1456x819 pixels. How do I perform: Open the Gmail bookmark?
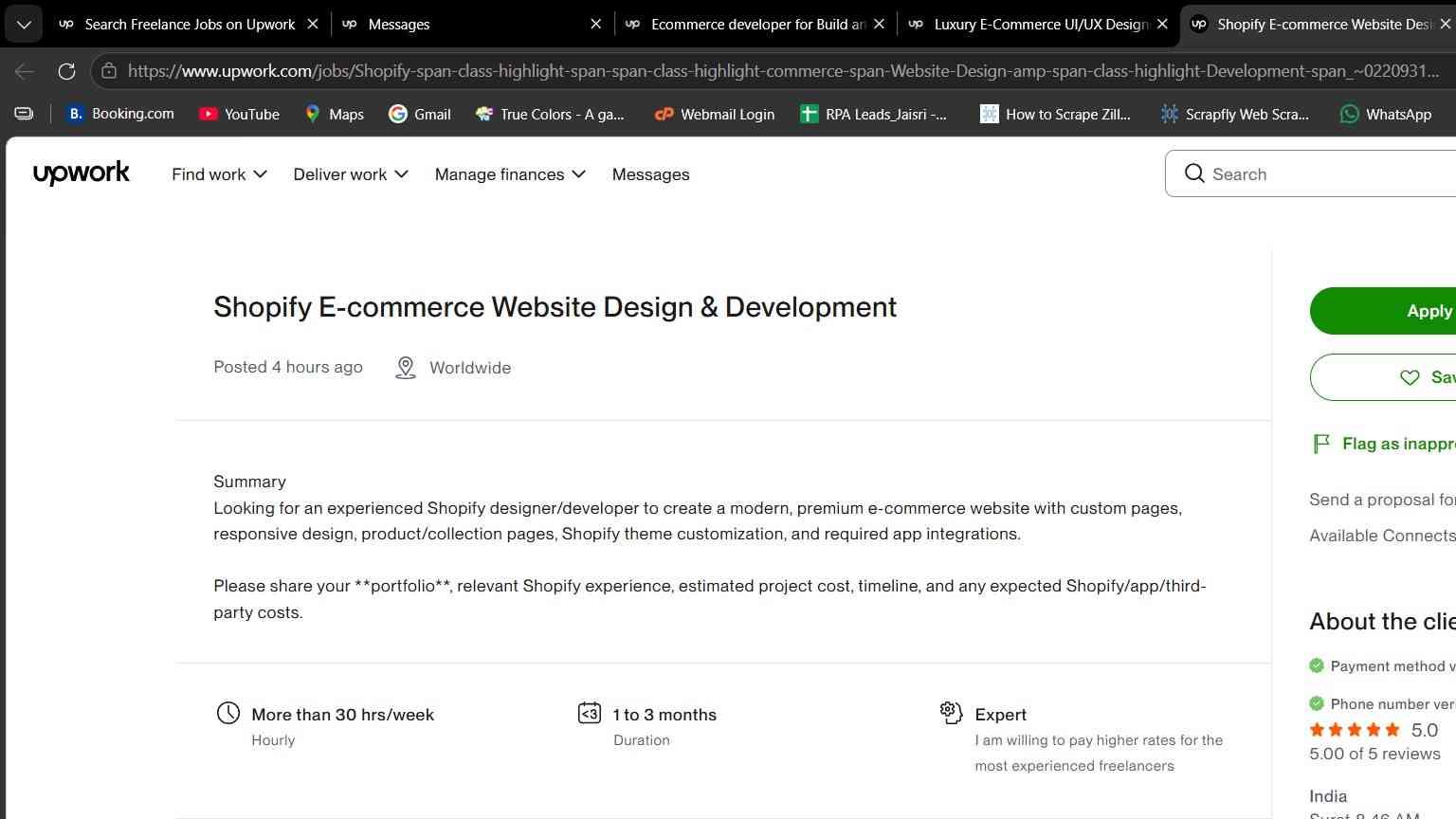pyautogui.click(x=420, y=114)
